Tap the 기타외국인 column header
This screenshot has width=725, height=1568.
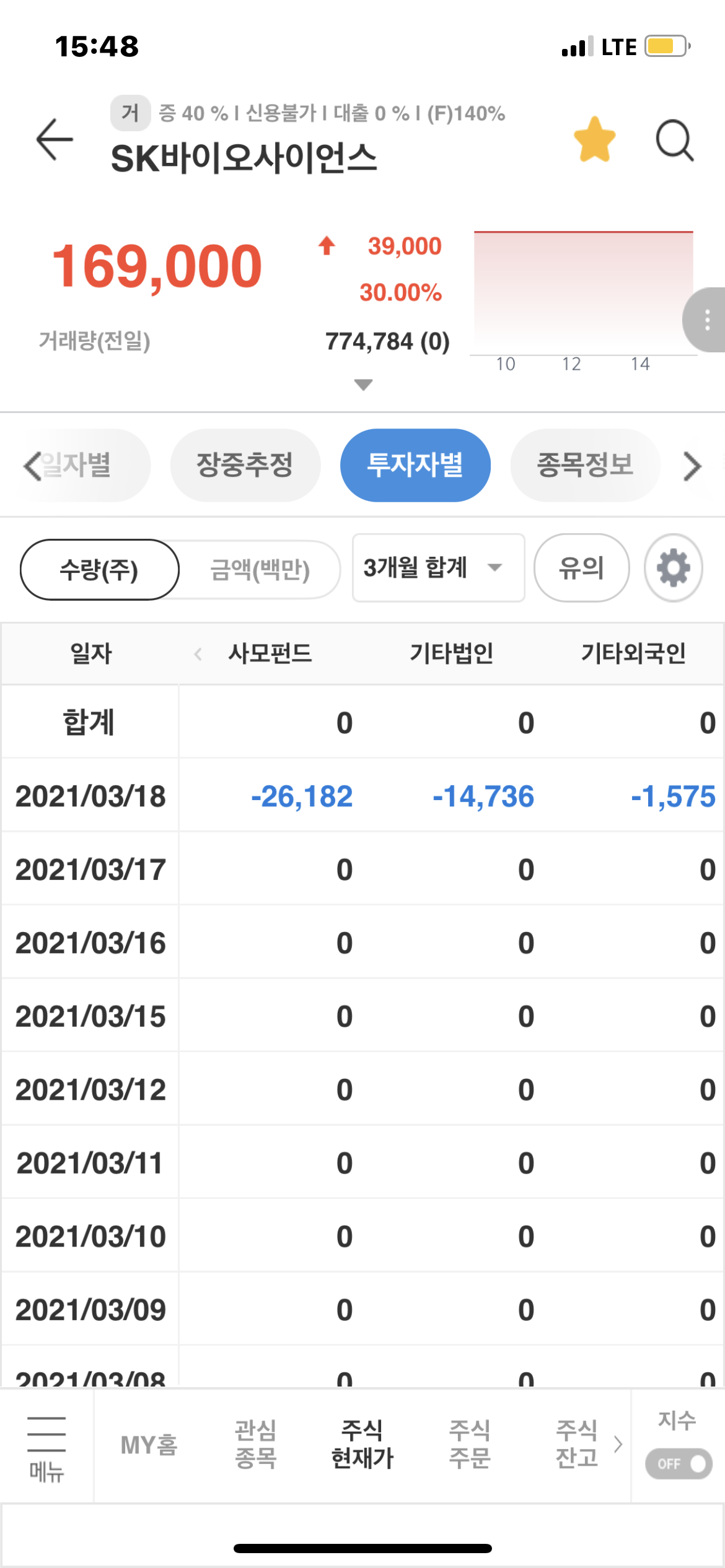[x=633, y=653]
